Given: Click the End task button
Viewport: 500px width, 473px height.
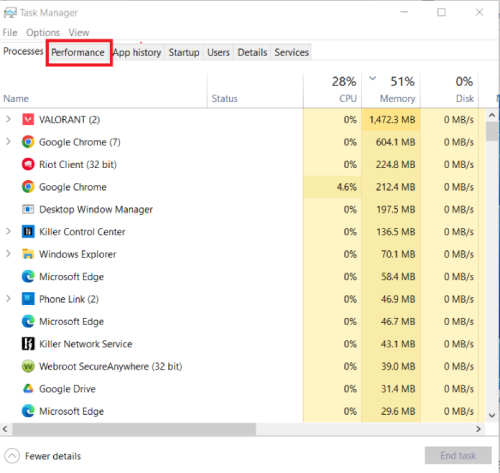Looking at the screenshot, I should (458, 455).
